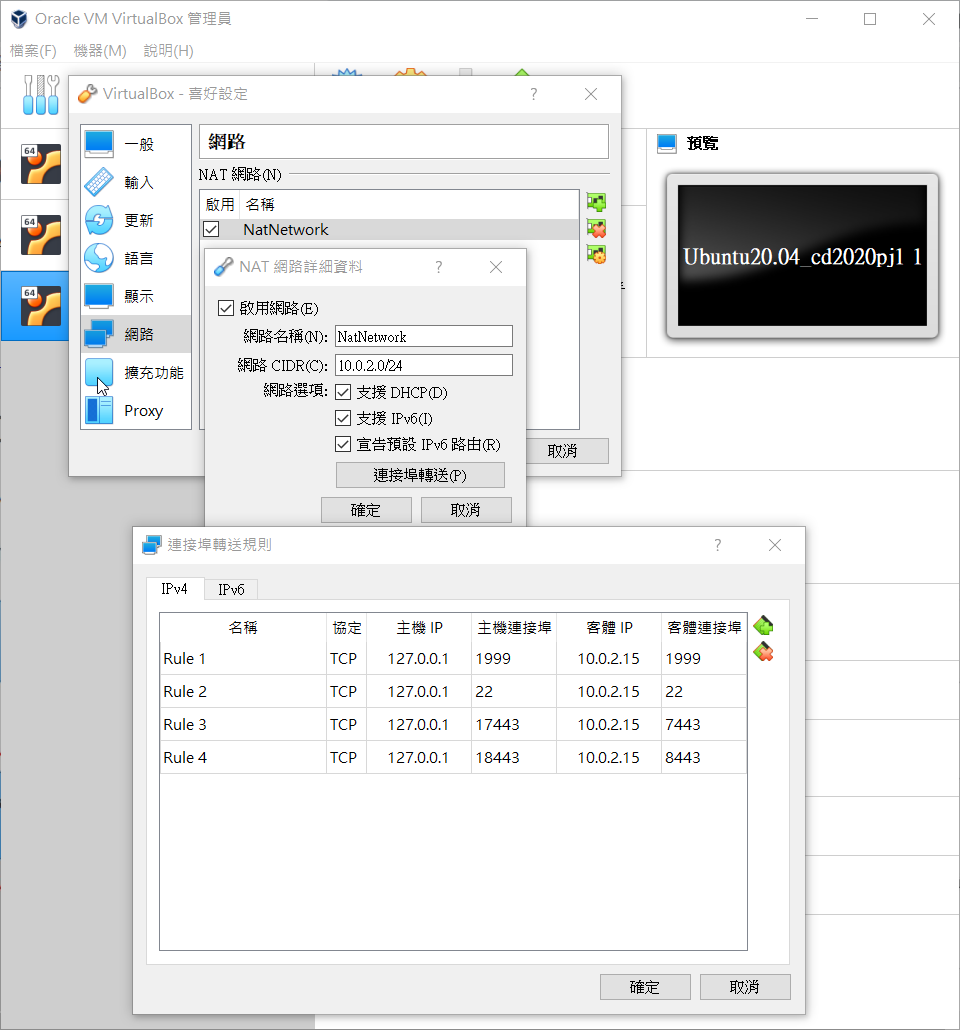The width and height of the screenshot is (960, 1030).
Task: Open the Proxy settings category
Action: click(x=135, y=410)
